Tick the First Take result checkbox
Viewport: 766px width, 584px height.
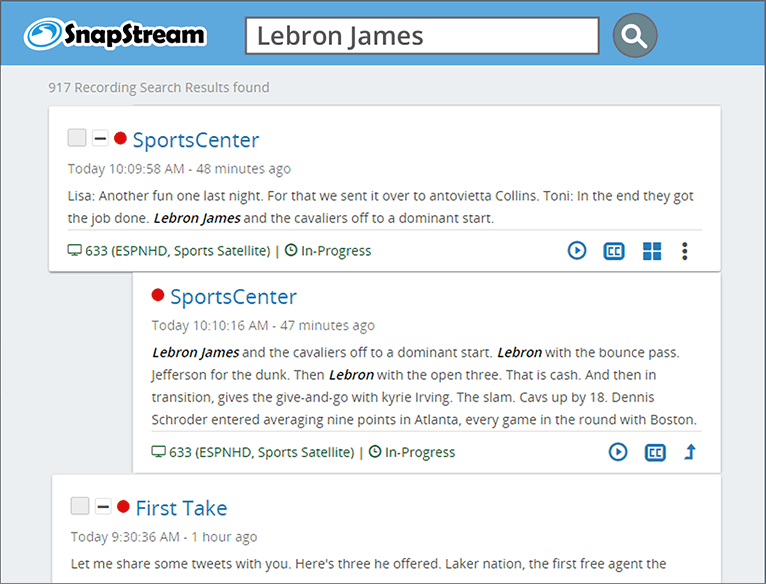point(80,506)
